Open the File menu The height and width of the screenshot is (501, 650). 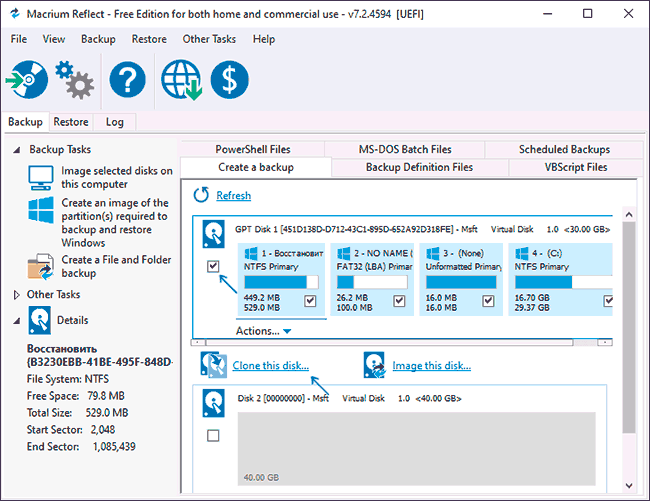tap(19, 39)
